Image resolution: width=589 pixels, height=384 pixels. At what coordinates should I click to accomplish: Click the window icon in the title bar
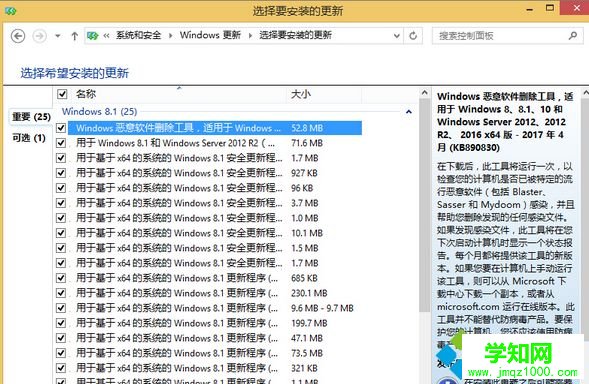(x=11, y=11)
